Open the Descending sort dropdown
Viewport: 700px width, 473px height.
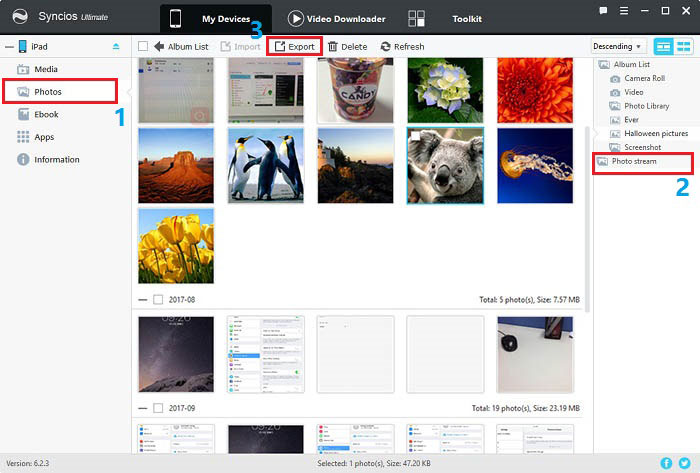click(617, 46)
